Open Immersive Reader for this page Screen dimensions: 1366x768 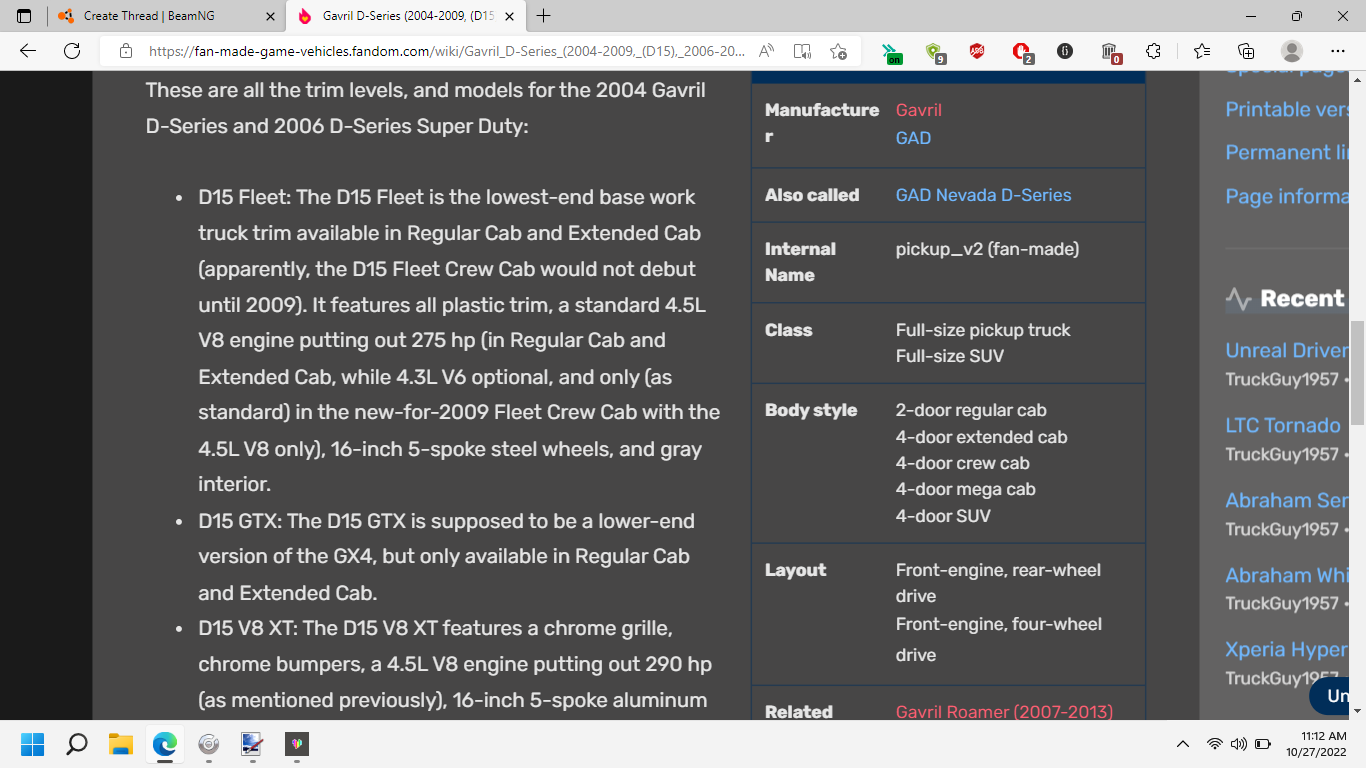point(802,51)
